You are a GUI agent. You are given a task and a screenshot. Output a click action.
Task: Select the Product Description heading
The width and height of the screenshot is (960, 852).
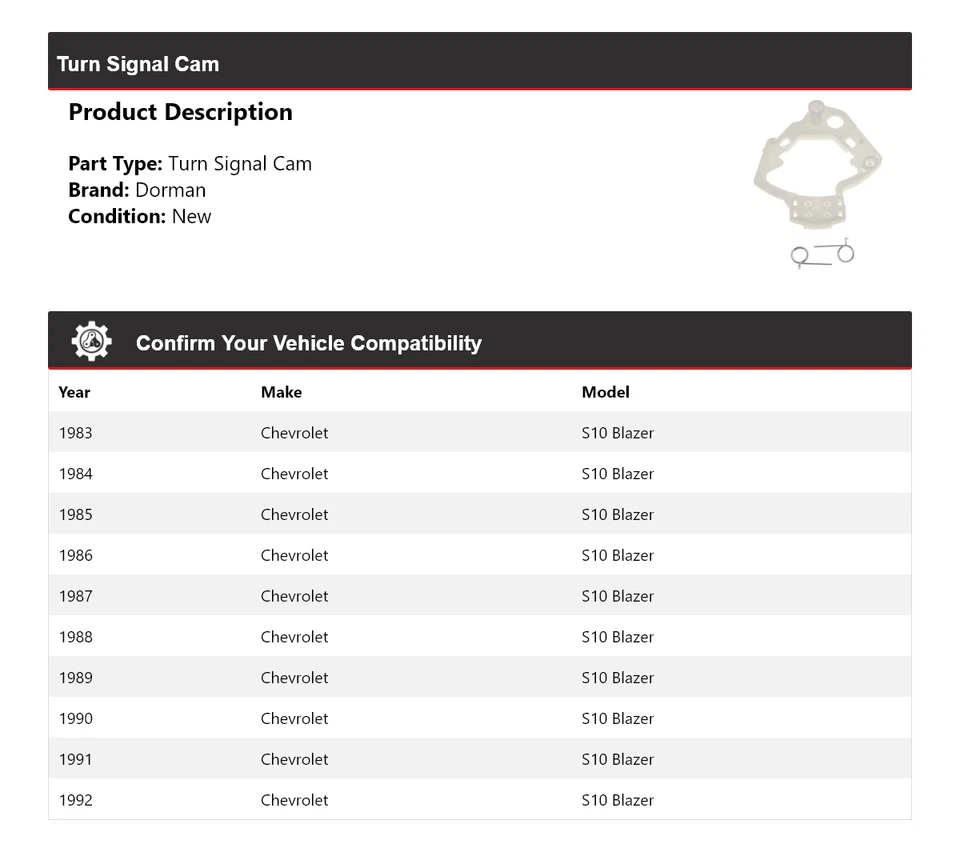coord(180,112)
